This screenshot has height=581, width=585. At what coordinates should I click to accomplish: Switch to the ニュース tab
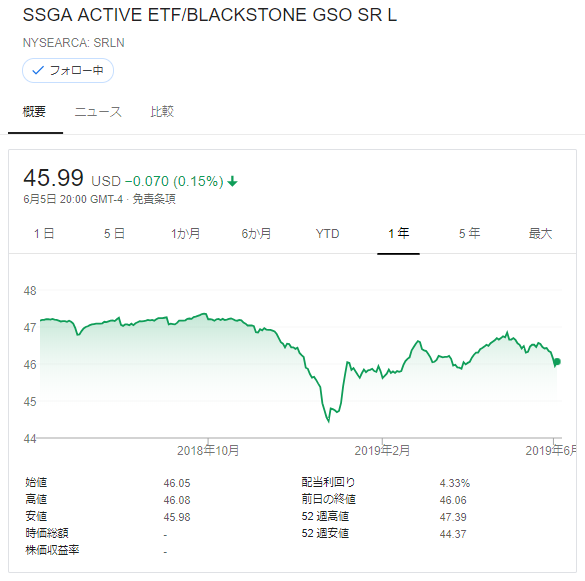[x=98, y=112]
